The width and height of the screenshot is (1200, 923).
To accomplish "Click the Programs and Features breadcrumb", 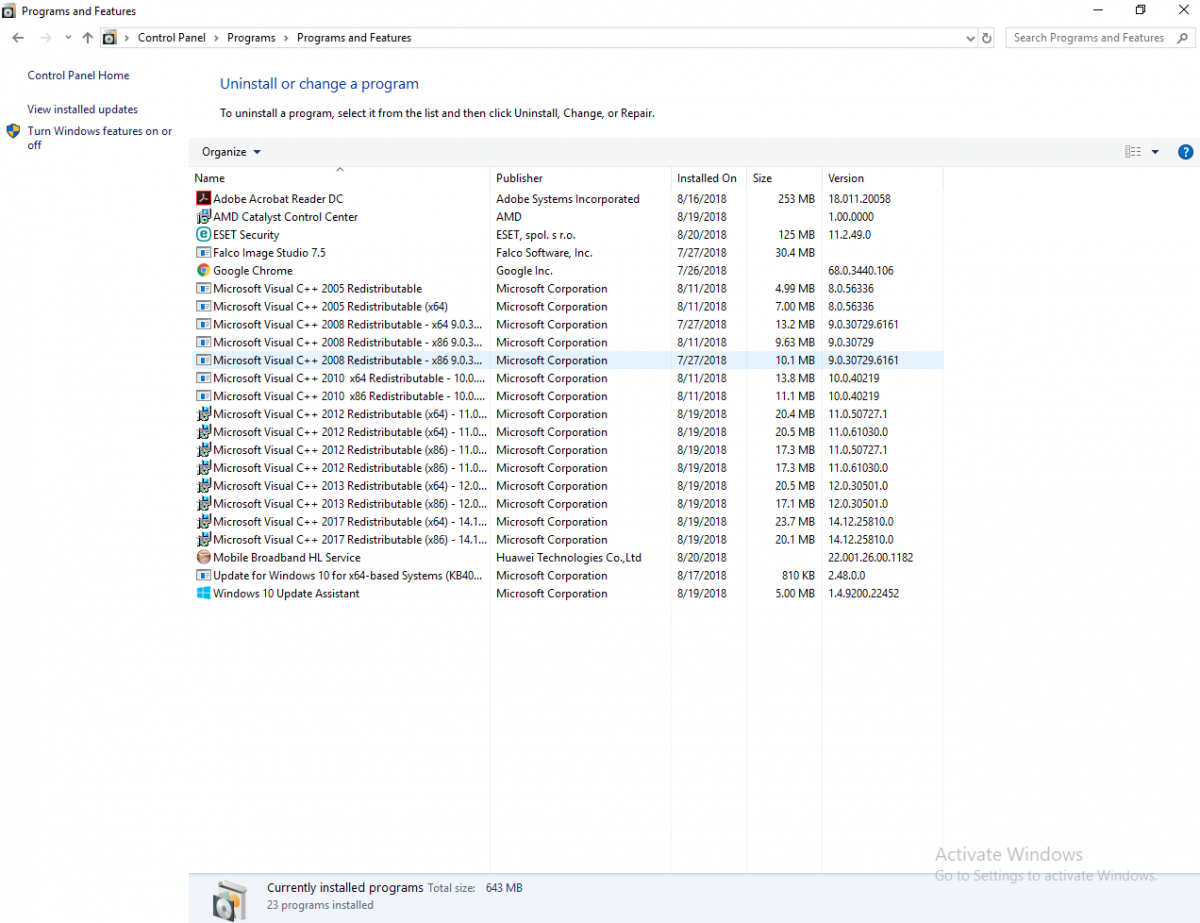I will tap(354, 38).
